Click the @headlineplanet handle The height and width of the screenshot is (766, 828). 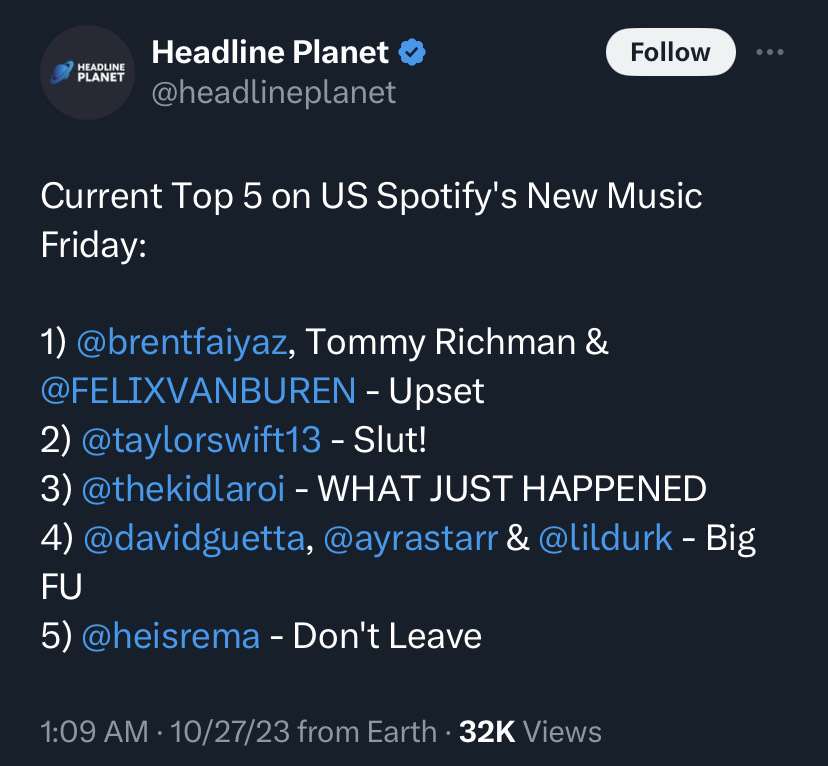[x=274, y=93]
